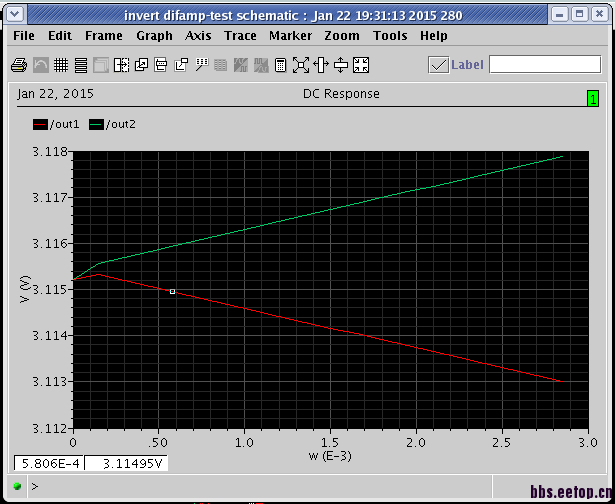615x504 pixels.
Task: Open the Frame menu
Action: point(104,36)
